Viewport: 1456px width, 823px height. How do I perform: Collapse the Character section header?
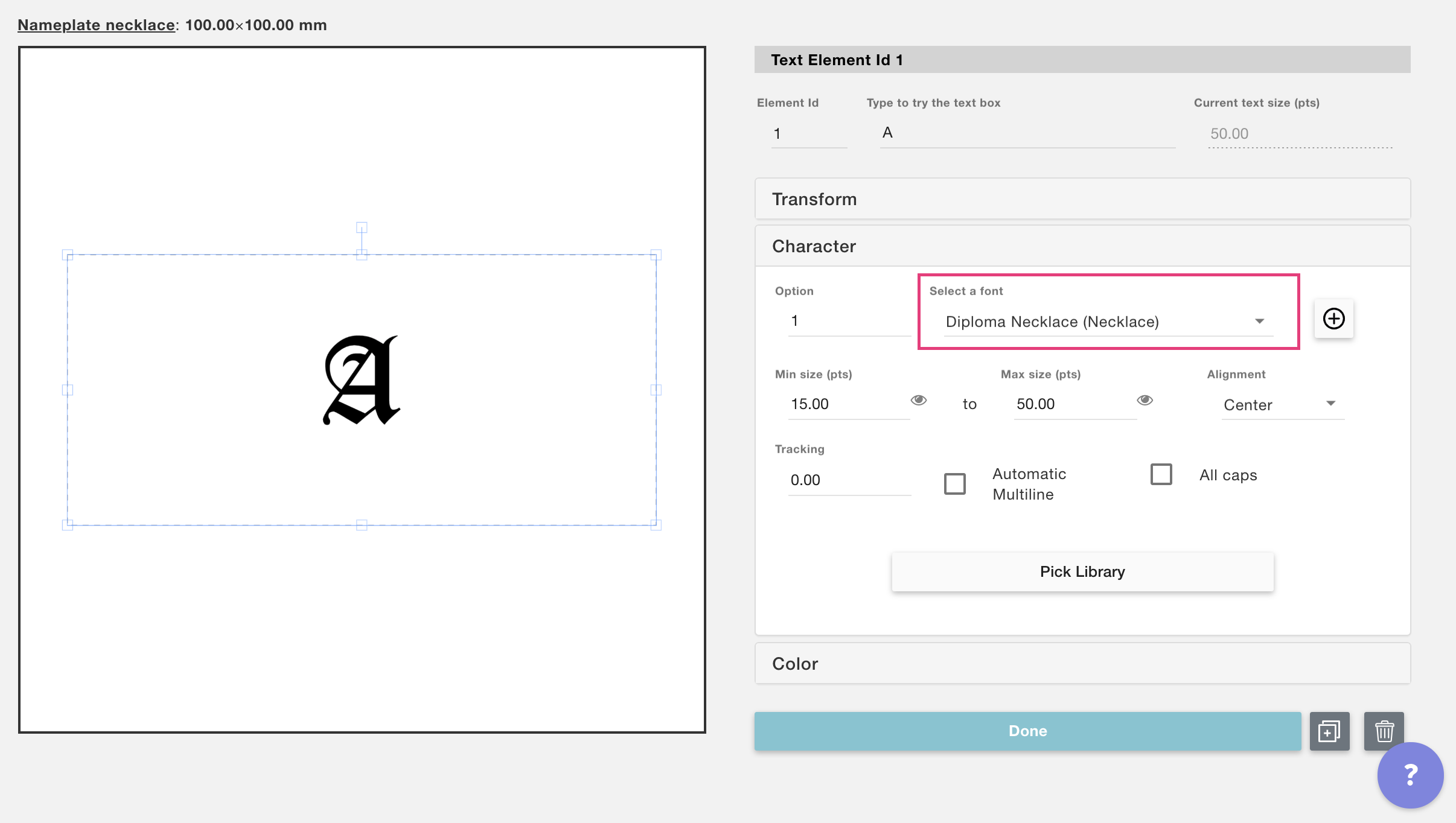(x=1082, y=246)
